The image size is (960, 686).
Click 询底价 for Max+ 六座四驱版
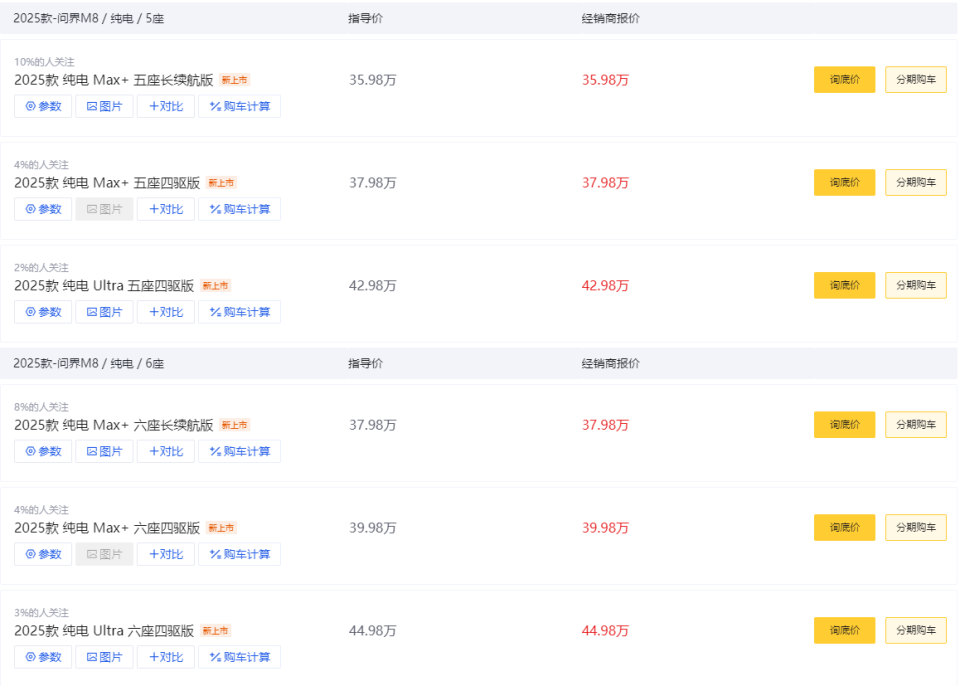[x=844, y=527]
